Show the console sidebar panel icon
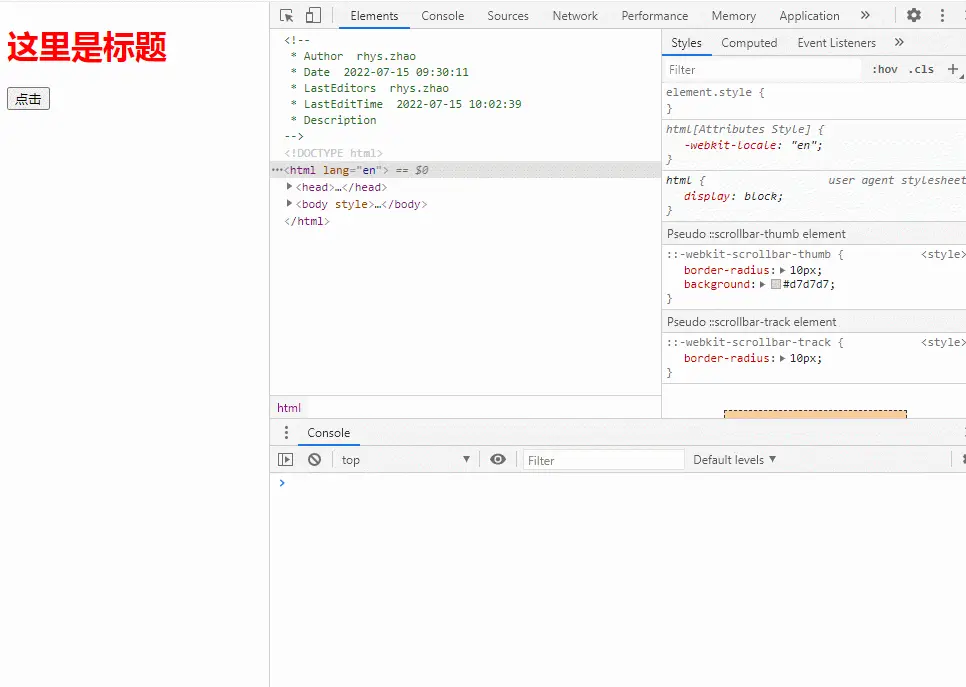Viewport: 966px width, 687px height. (x=286, y=460)
